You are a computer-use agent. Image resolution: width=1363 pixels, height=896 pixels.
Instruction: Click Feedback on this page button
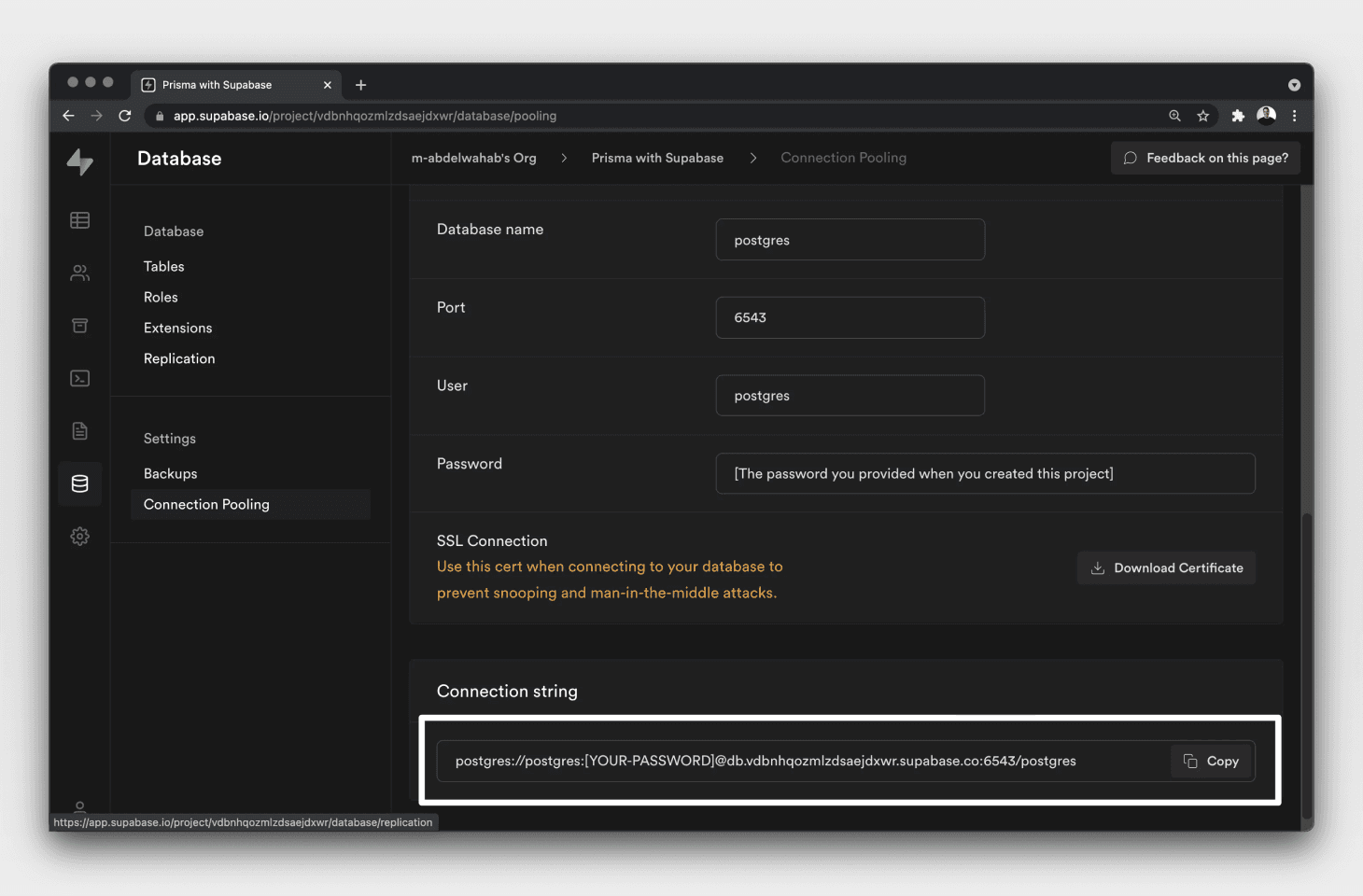click(1205, 158)
